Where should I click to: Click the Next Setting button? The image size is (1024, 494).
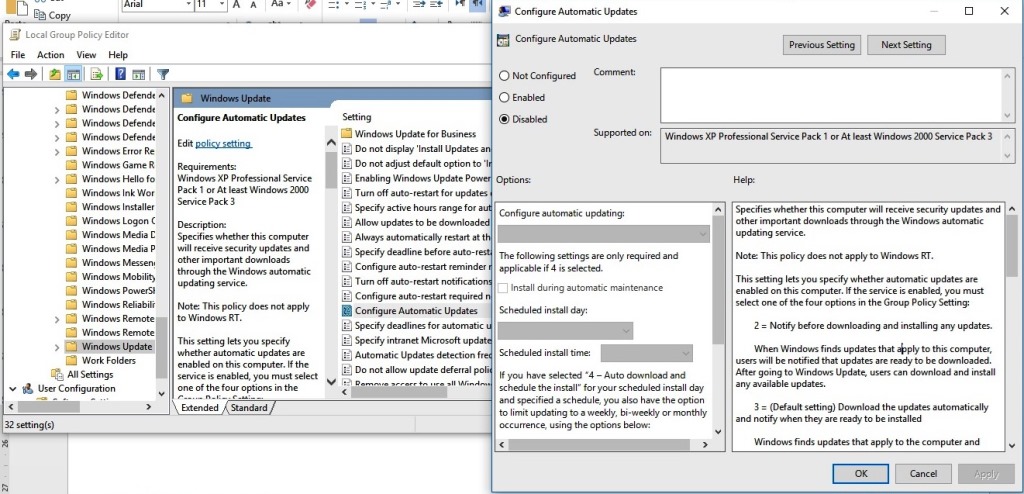906,45
